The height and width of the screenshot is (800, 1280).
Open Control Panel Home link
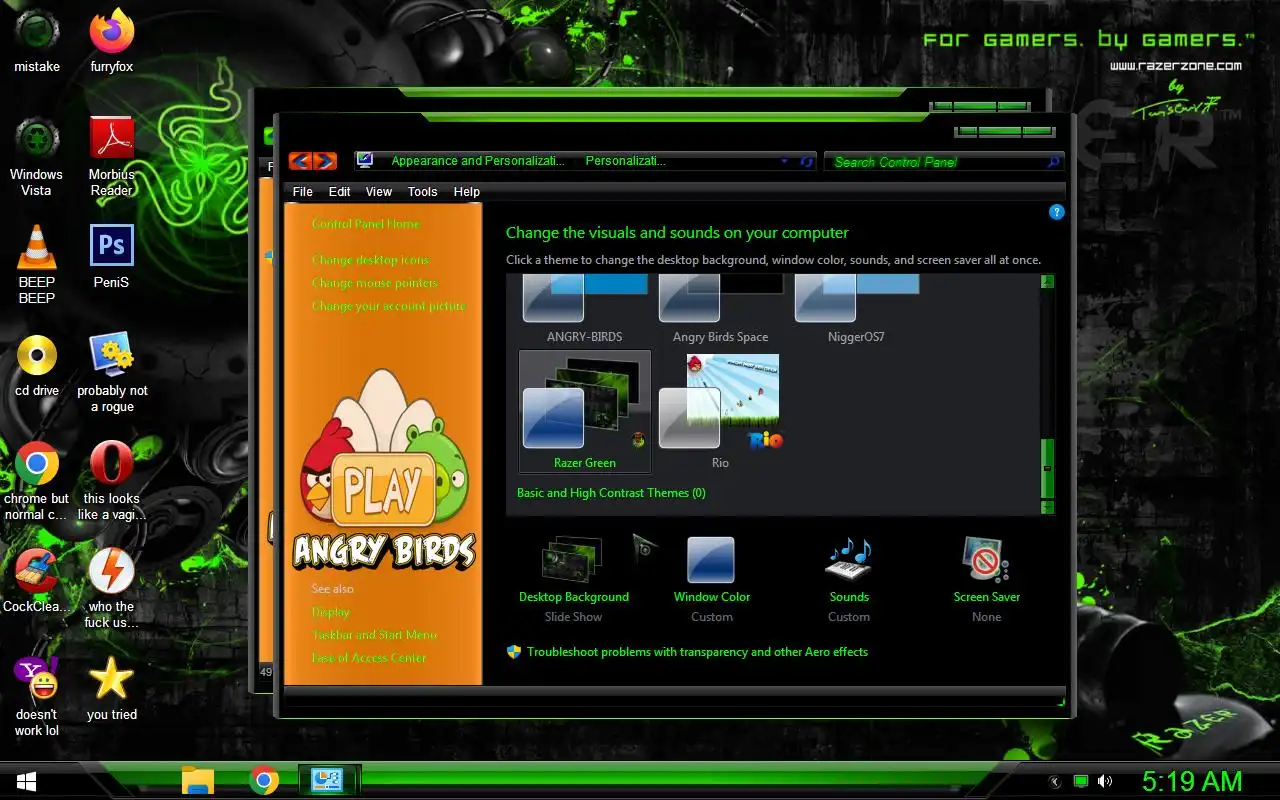[366, 224]
